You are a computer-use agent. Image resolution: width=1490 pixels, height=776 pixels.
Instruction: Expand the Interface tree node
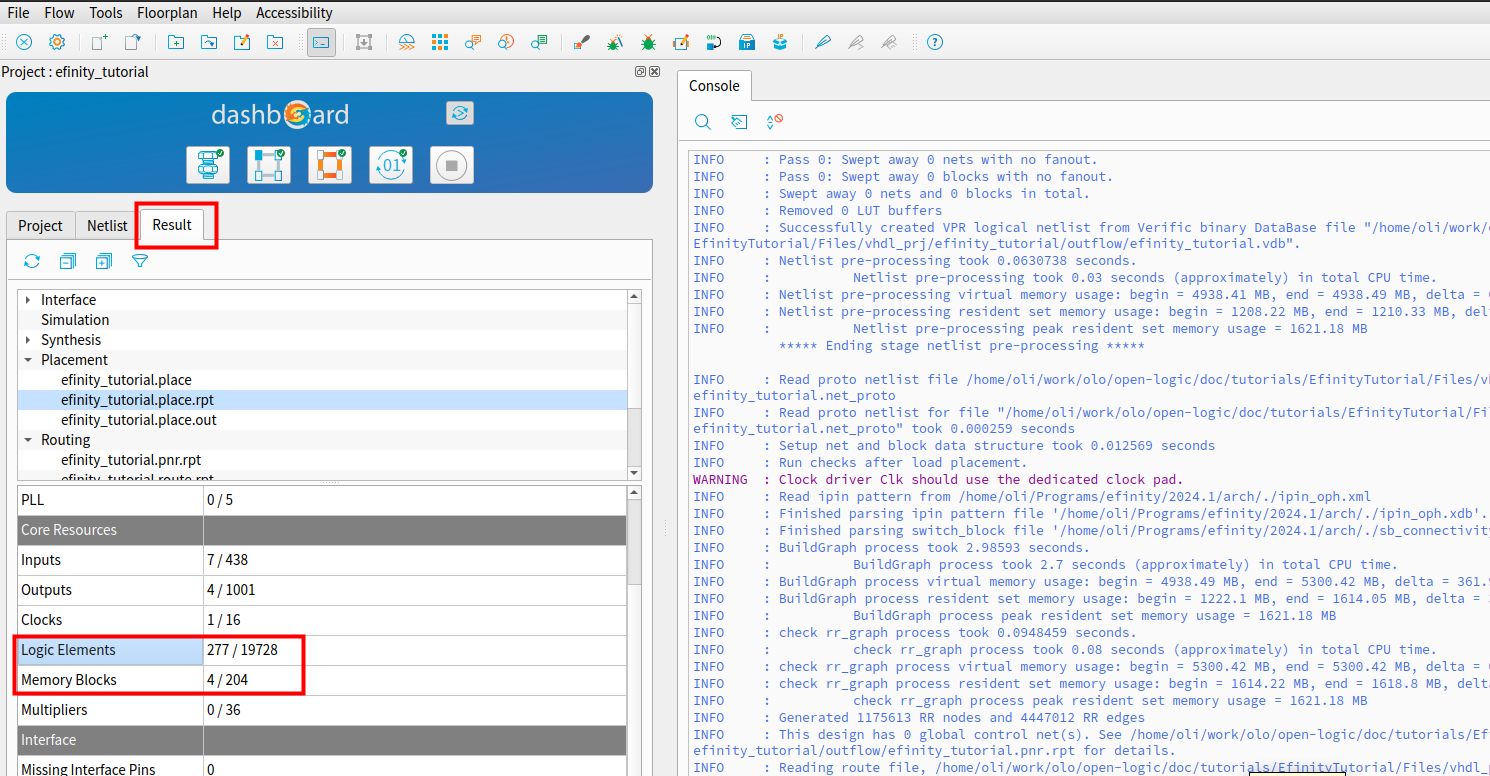tap(28, 300)
